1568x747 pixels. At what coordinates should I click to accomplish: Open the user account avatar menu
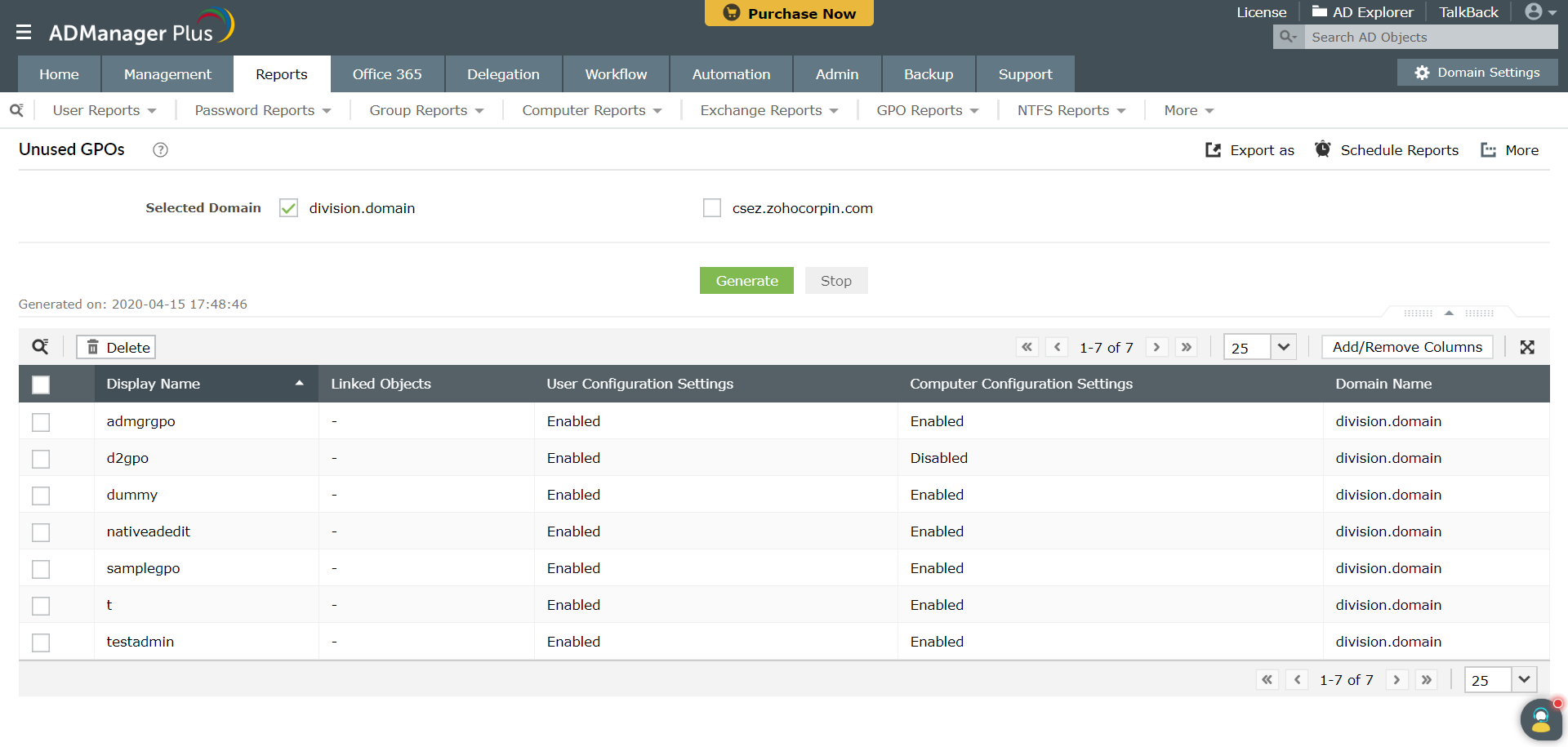(1540, 11)
